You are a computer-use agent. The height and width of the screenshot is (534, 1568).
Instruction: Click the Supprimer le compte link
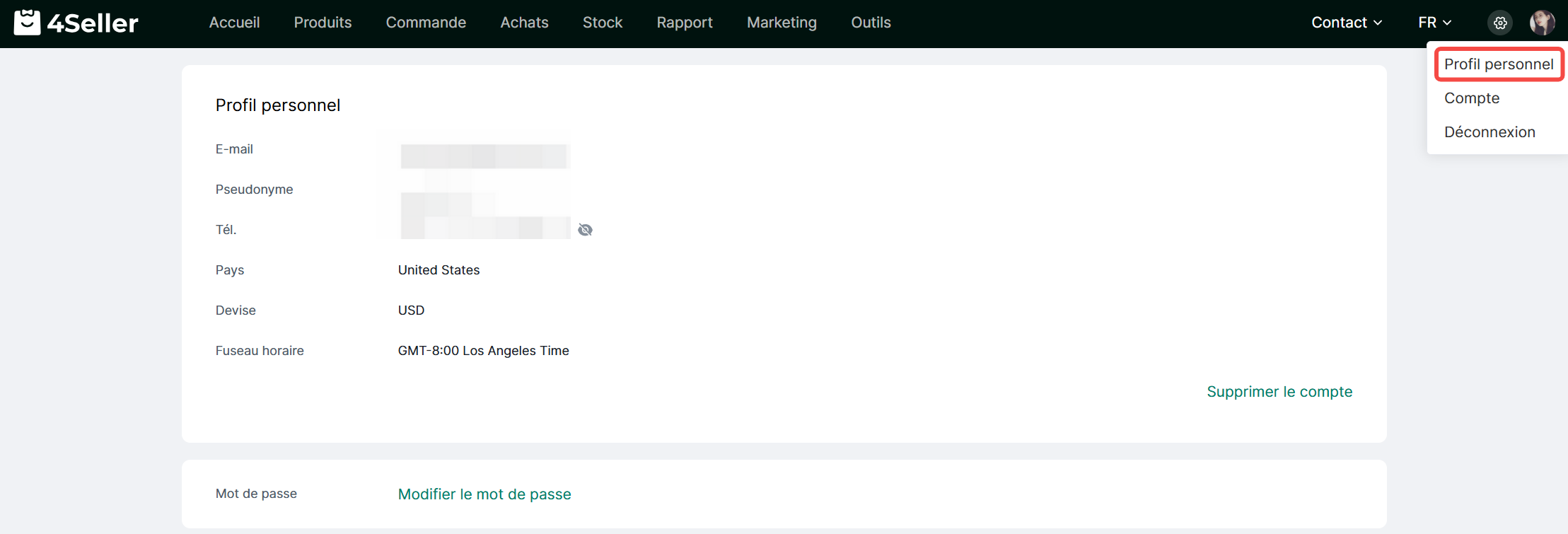tap(1279, 392)
